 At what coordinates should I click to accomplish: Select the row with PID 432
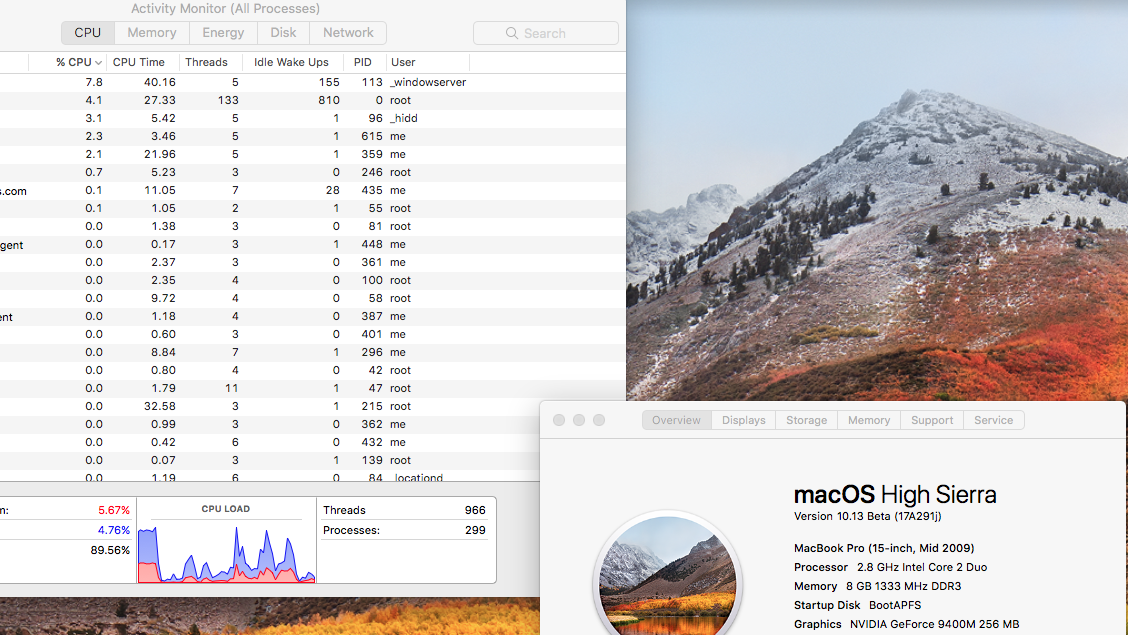pyautogui.click(x=270, y=442)
